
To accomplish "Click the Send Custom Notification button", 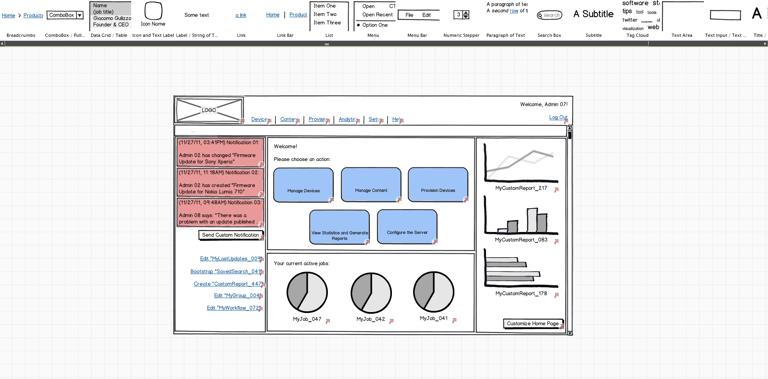I will pyautogui.click(x=231, y=236).
